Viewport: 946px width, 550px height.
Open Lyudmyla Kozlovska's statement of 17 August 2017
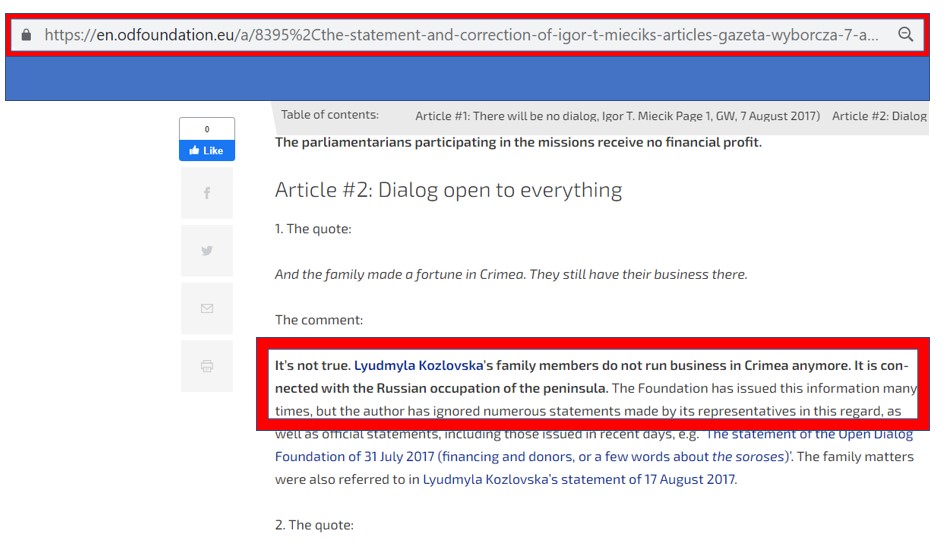click(579, 479)
